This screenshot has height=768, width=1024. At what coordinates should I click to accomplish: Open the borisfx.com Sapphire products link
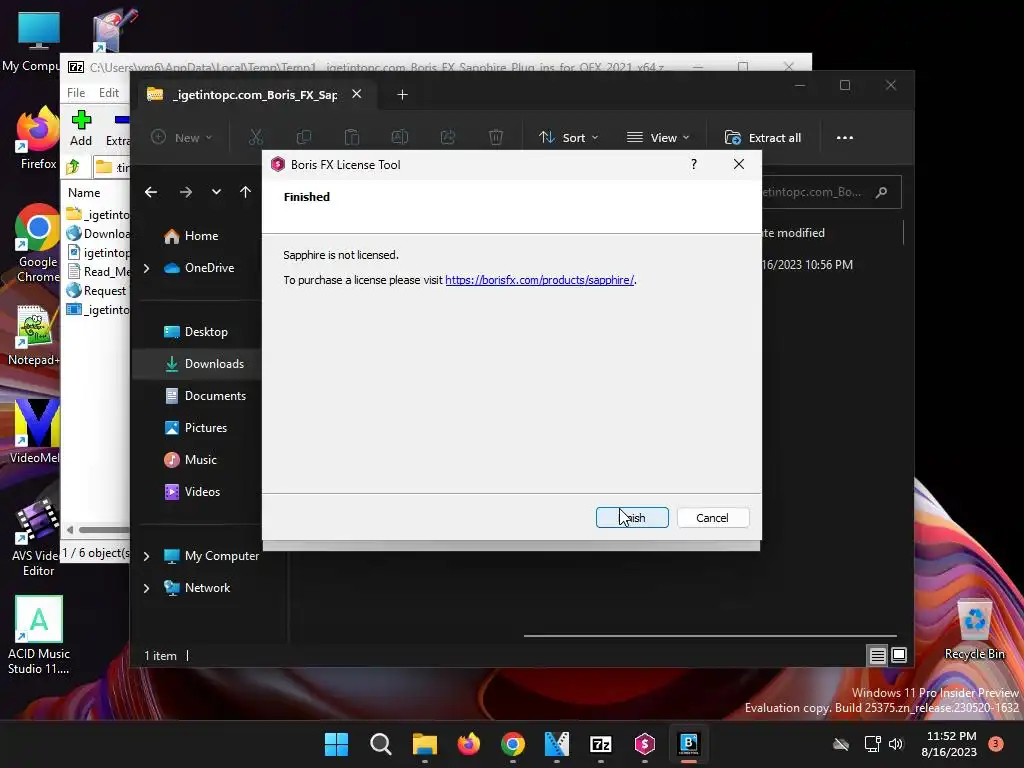[x=539, y=280]
